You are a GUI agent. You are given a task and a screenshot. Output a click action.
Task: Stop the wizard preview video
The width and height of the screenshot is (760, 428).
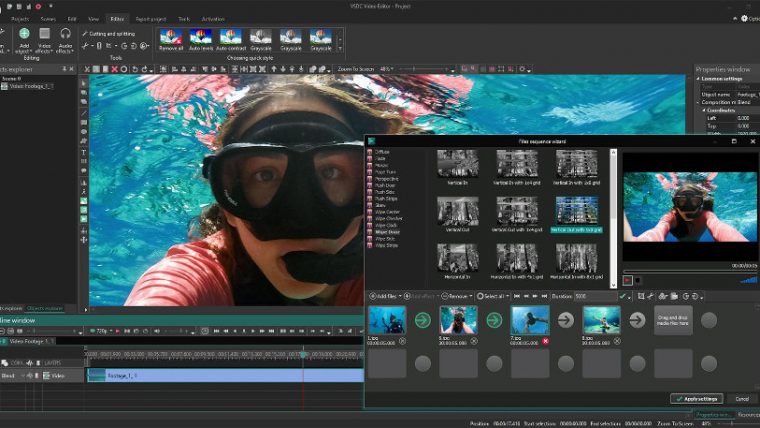pos(638,280)
